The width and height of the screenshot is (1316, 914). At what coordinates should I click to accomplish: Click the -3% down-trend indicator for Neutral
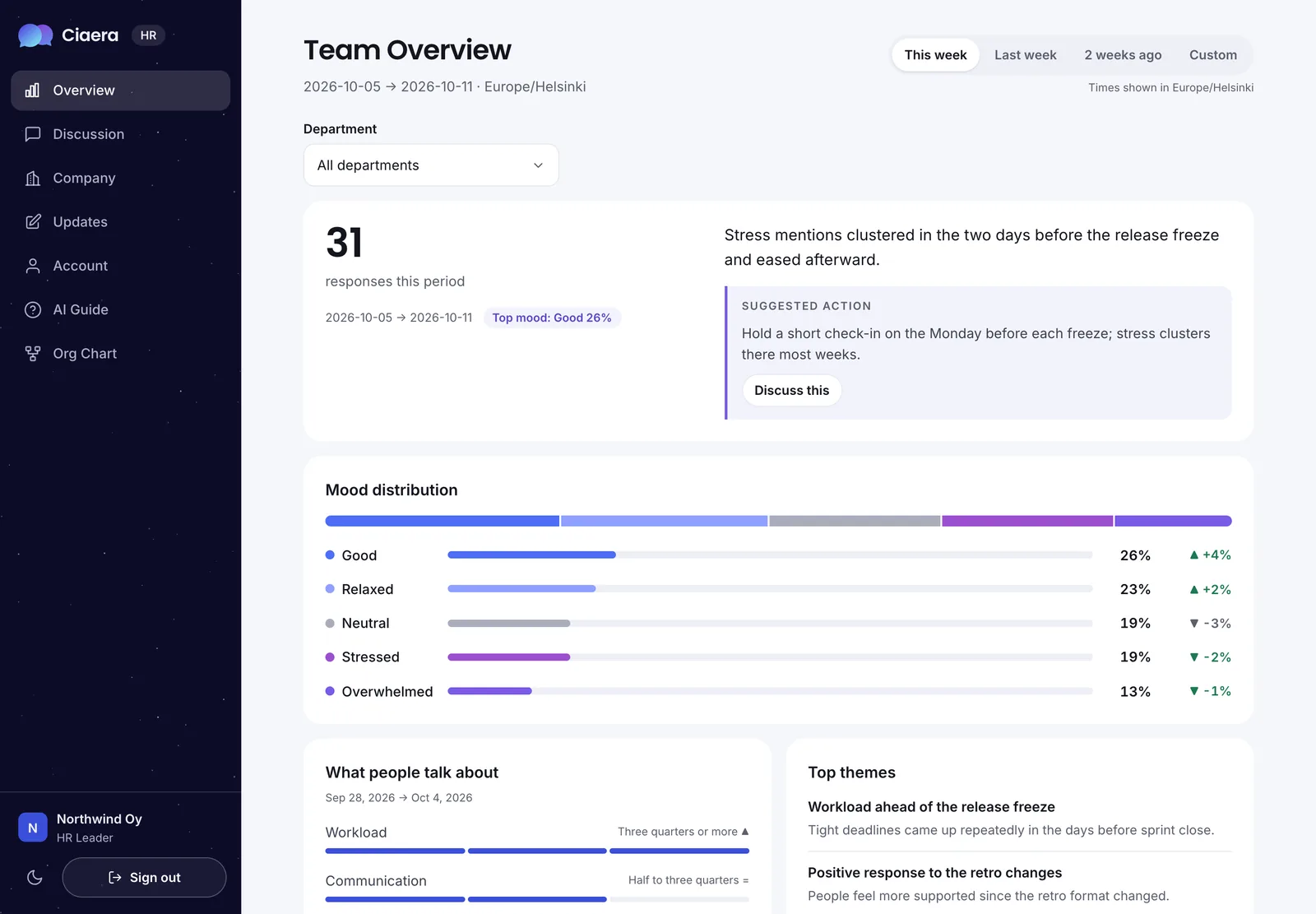click(x=1210, y=624)
